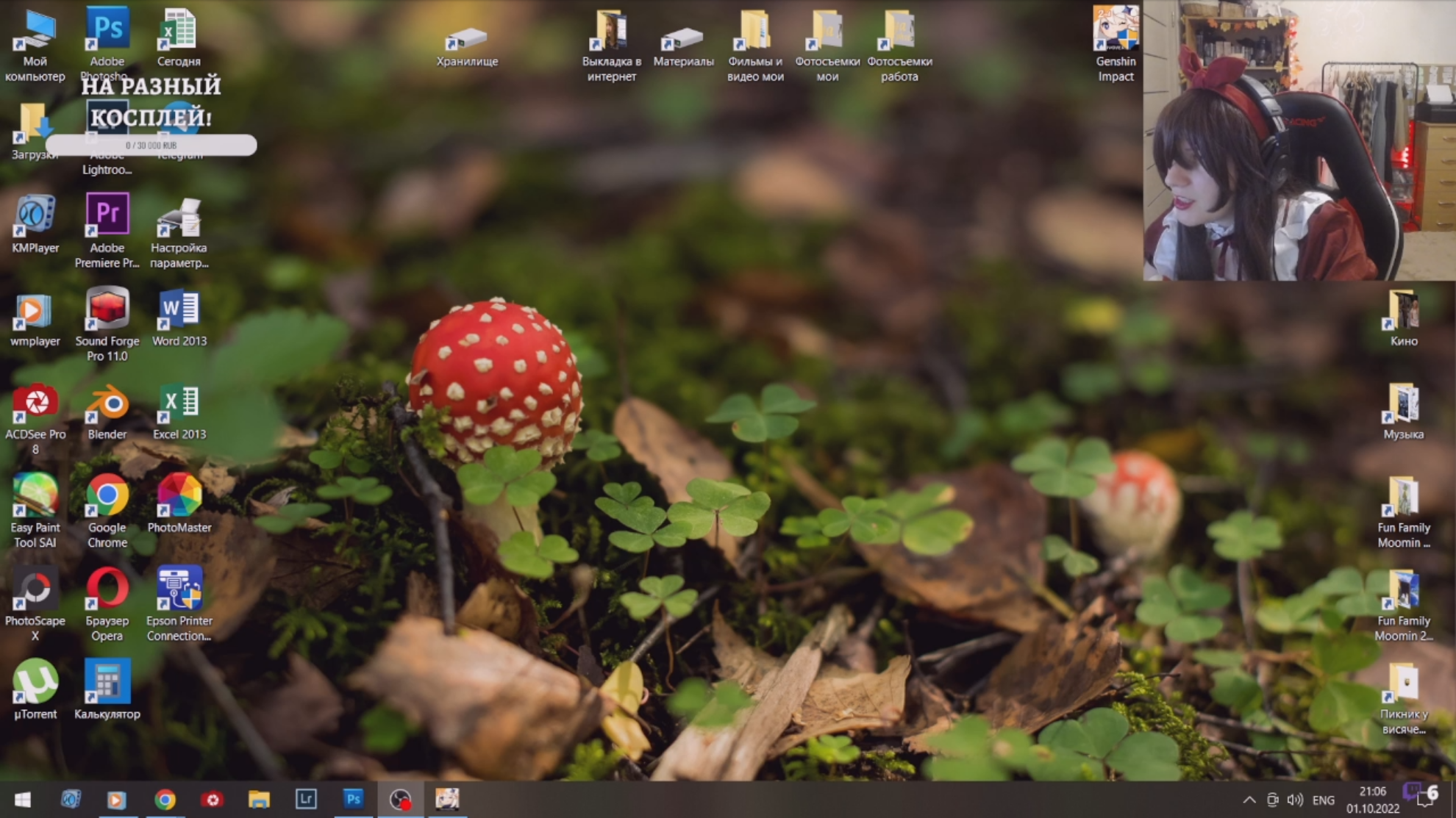This screenshot has width=1456, height=818.
Task: Switch to OBS recorder in taskbar
Action: point(400,799)
